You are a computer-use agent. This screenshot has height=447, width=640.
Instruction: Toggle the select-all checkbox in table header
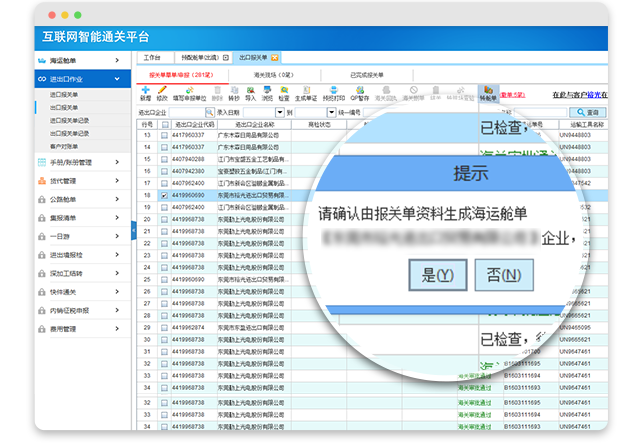tap(164, 125)
